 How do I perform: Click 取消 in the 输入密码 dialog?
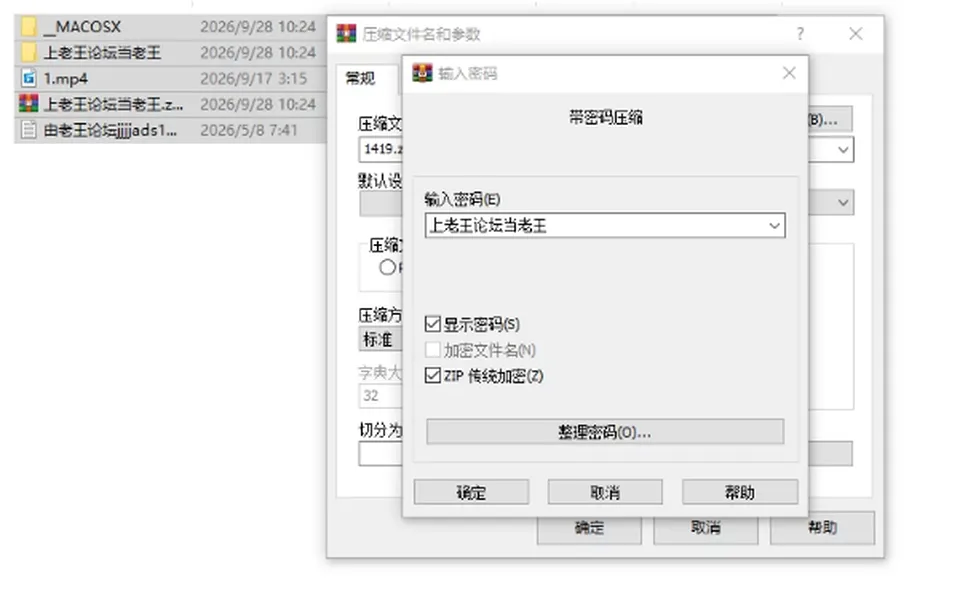tap(606, 492)
